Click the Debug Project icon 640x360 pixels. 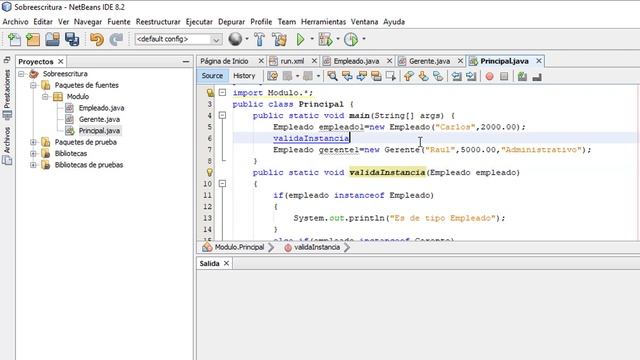point(325,40)
